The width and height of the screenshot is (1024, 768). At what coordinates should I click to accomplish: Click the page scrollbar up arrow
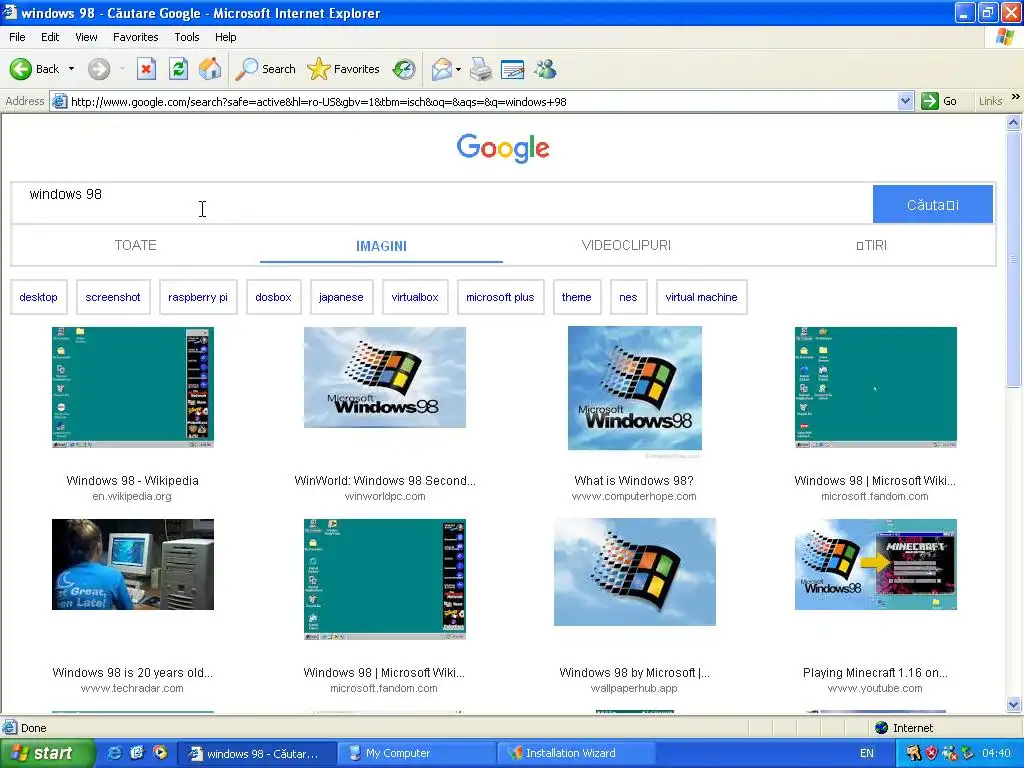[1014, 122]
